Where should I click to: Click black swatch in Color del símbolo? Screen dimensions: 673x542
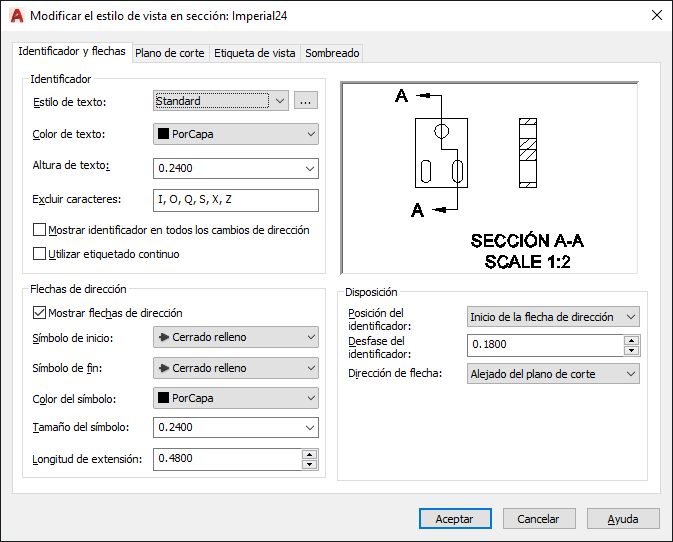(x=164, y=398)
